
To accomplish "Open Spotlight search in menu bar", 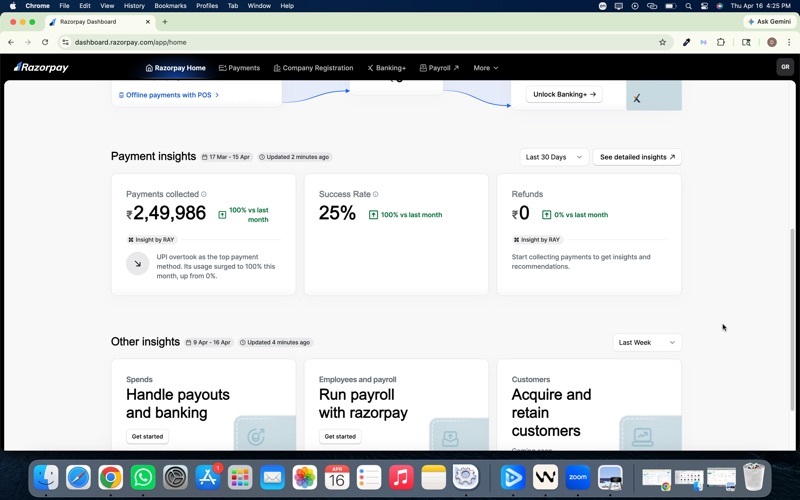I will point(688,6).
